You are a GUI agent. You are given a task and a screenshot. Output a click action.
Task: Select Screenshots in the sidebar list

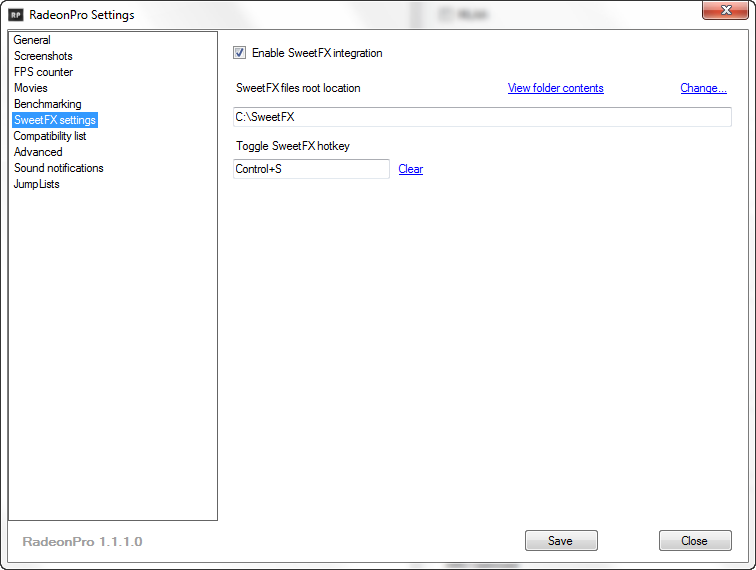pos(43,56)
